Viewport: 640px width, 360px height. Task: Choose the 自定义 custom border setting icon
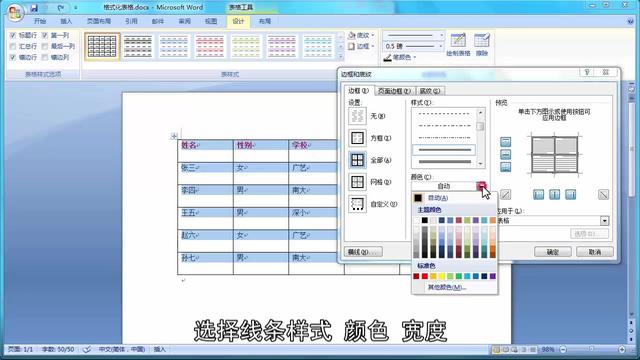(357, 204)
